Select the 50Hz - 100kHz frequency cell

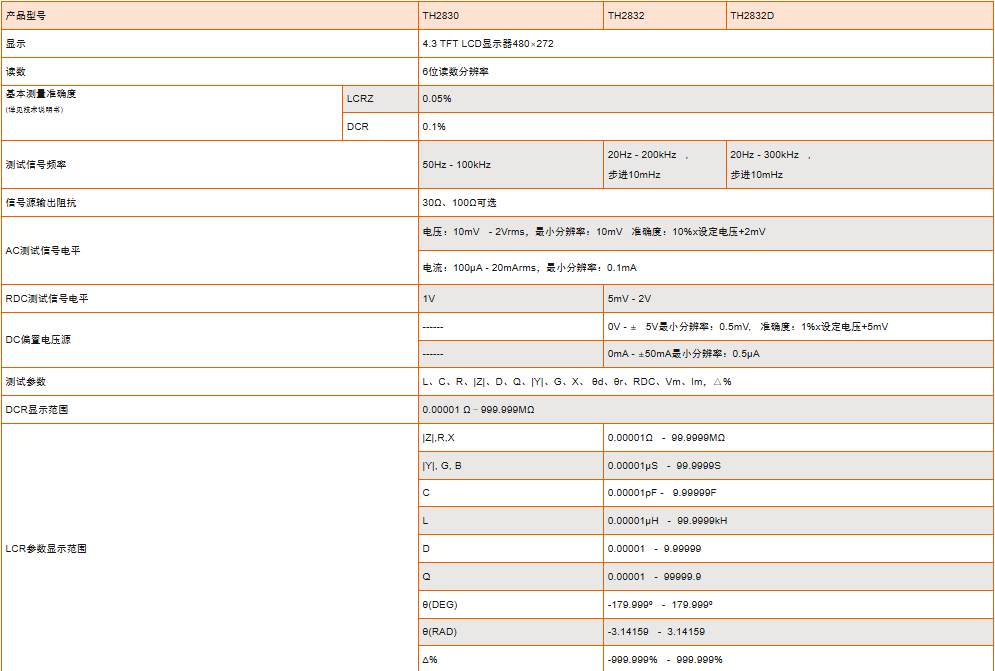(x=511, y=164)
